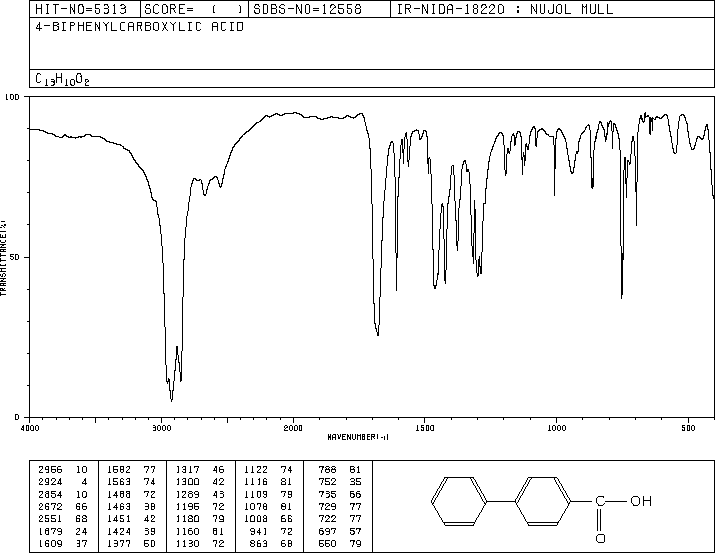Select the 2551 peak entry in table

(63, 519)
